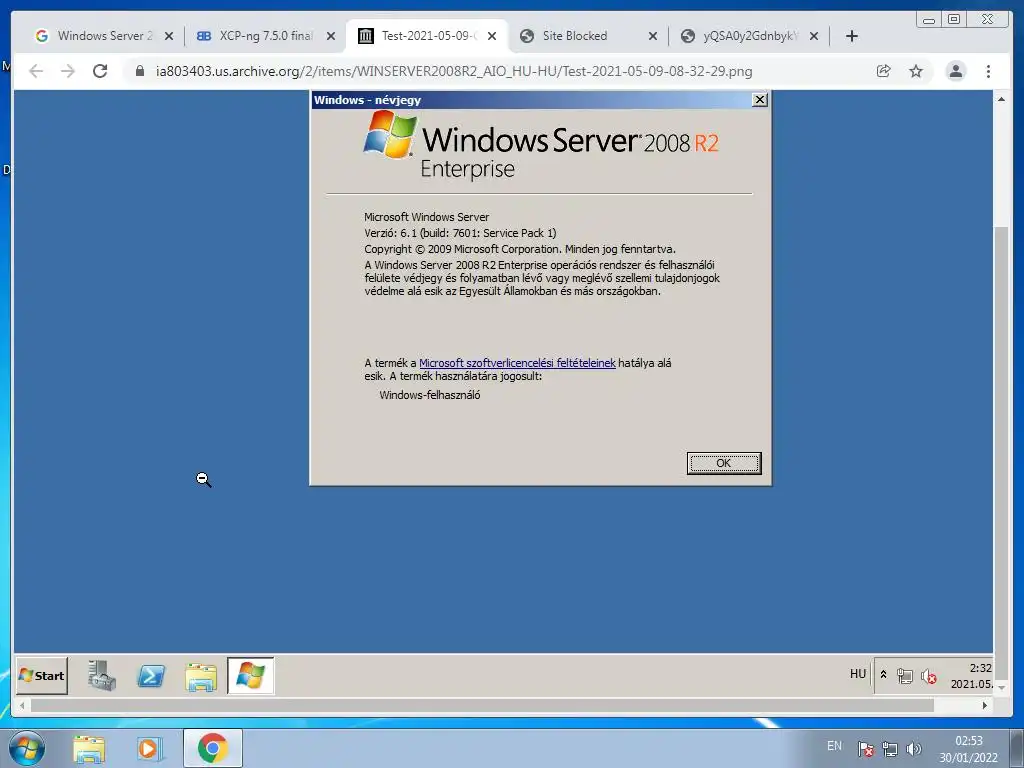This screenshot has width=1024, height=768.
Task: Close the Windows Server Google tab
Action: coord(169,36)
